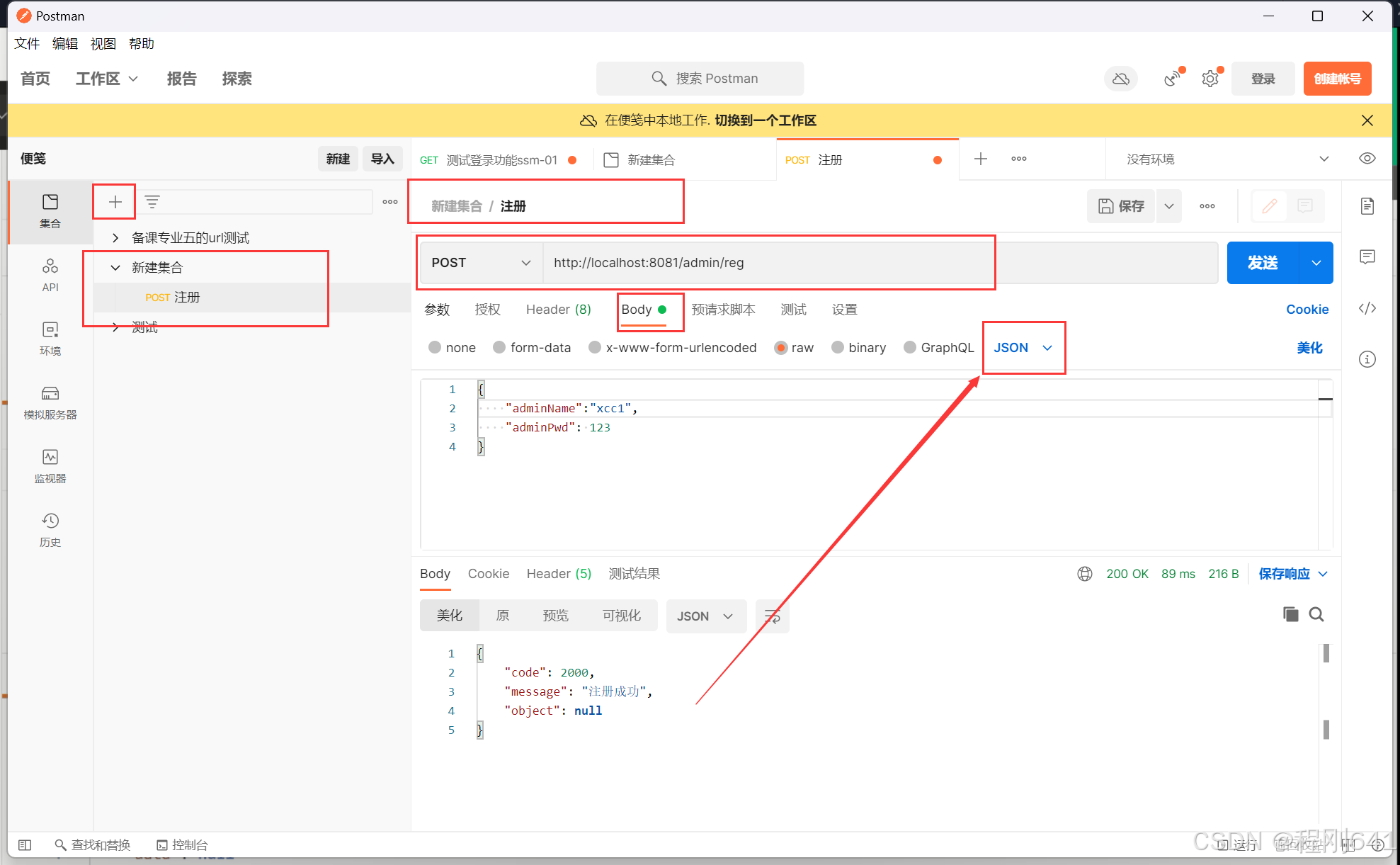Open the code snippet panel on right edge
Screen dimensions: 1400x865
tap(1367, 308)
